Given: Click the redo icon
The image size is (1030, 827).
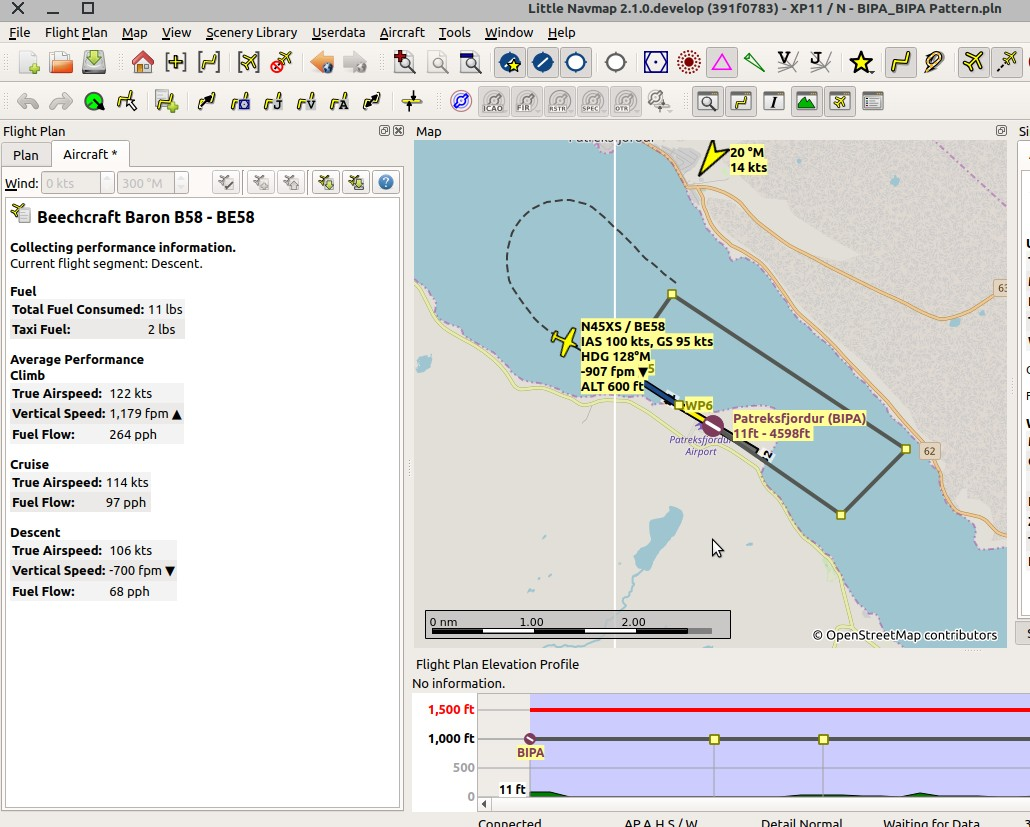Looking at the screenshot, I should tap(61, 100).
